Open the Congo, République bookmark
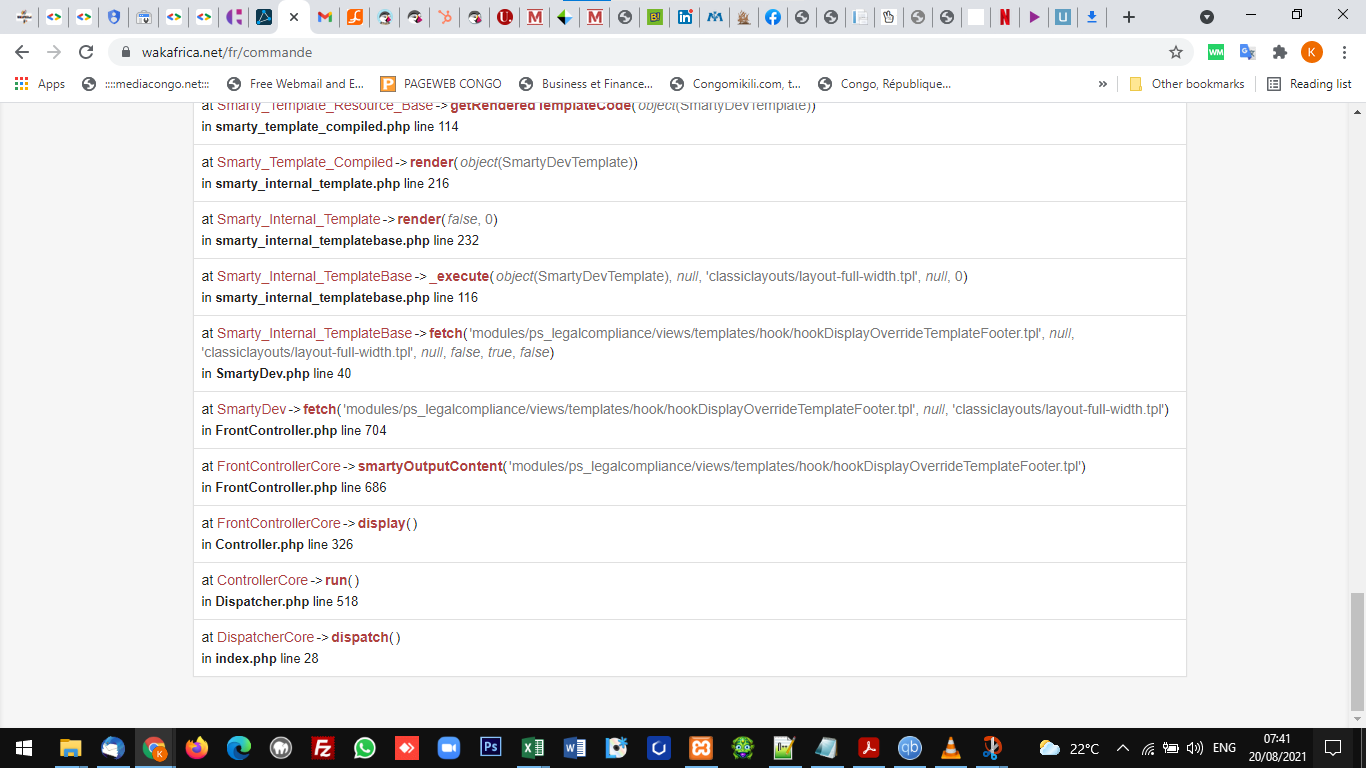 click(884, 84)
